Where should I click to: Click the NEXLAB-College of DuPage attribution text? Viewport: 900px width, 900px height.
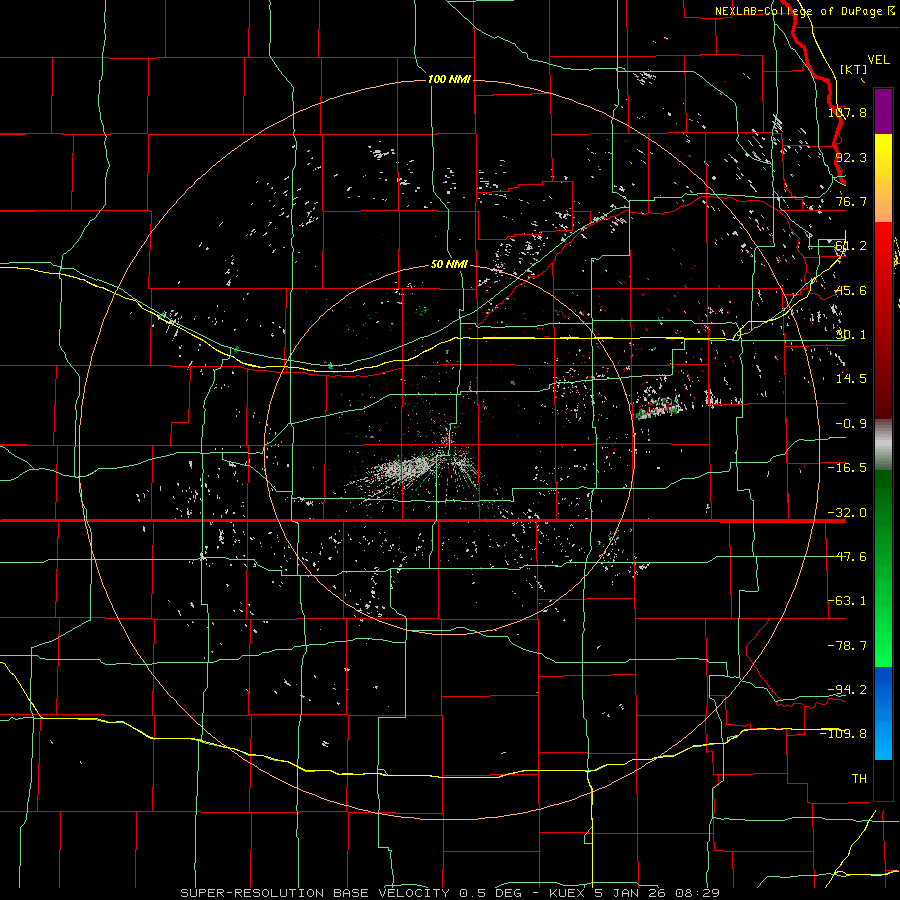click(805, 11)
